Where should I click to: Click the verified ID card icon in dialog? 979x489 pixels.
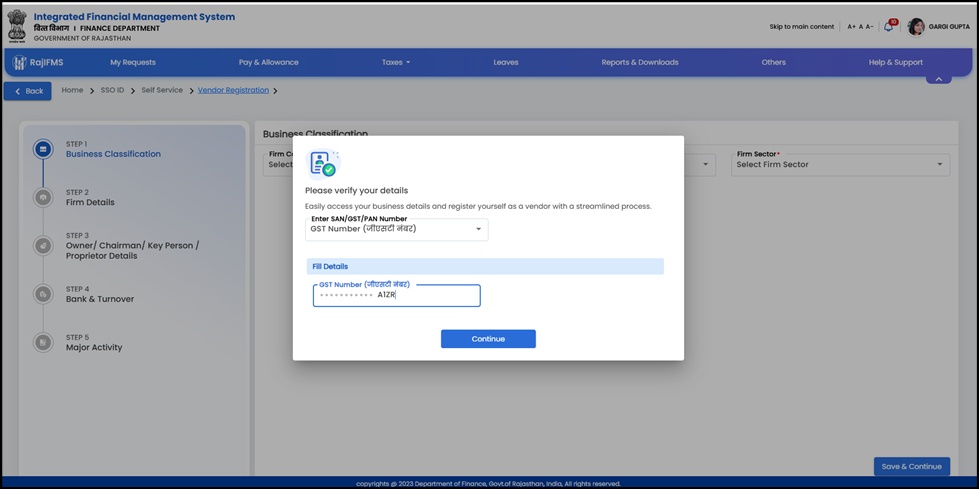(x=323, y=164)
